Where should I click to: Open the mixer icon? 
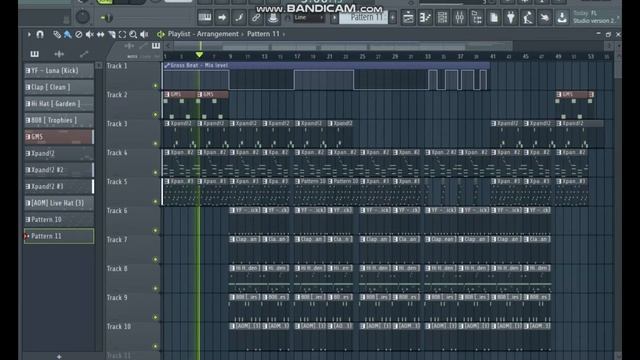coord(460,18)
